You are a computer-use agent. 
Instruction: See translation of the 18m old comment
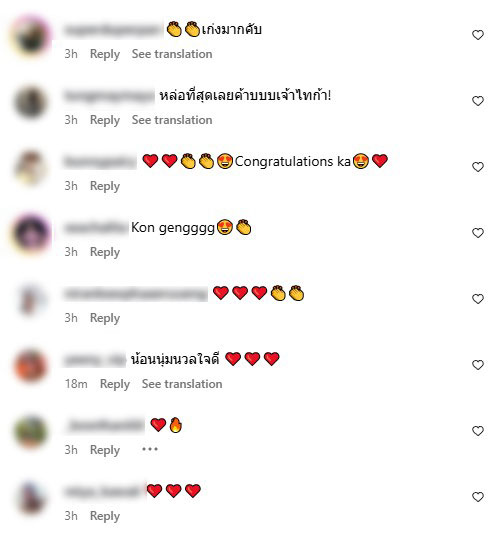click(182, 384)
